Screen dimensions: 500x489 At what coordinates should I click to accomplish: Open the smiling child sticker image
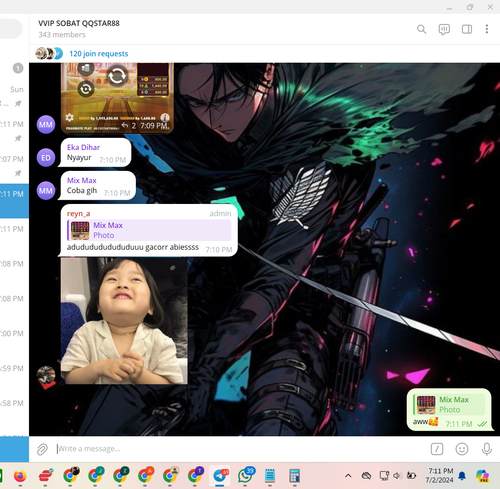(x=124, y=321)
